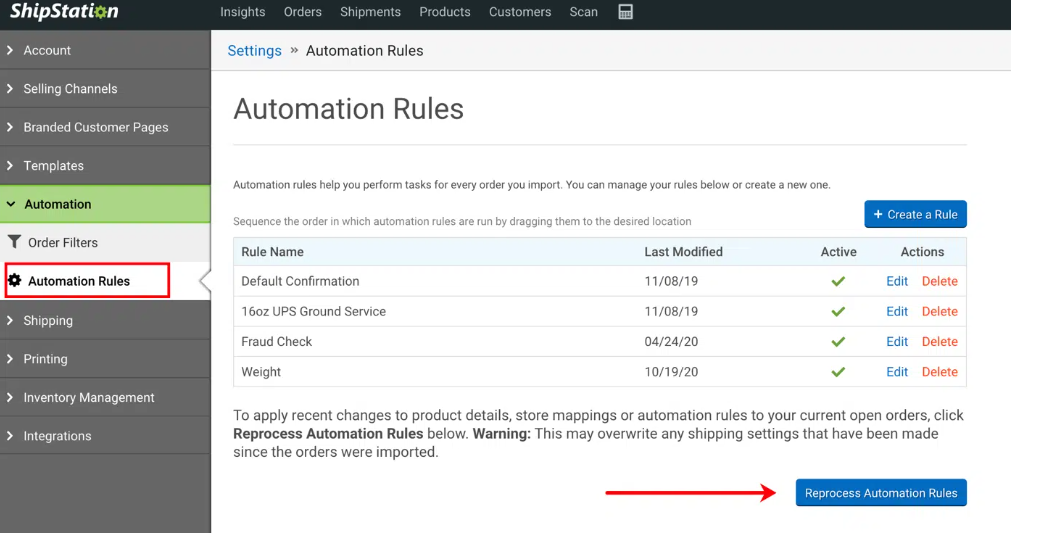This screenshot has width=1057, height=556.
Task: Click the green checkmark for Default Confirmation
Action: click(838, 281)
